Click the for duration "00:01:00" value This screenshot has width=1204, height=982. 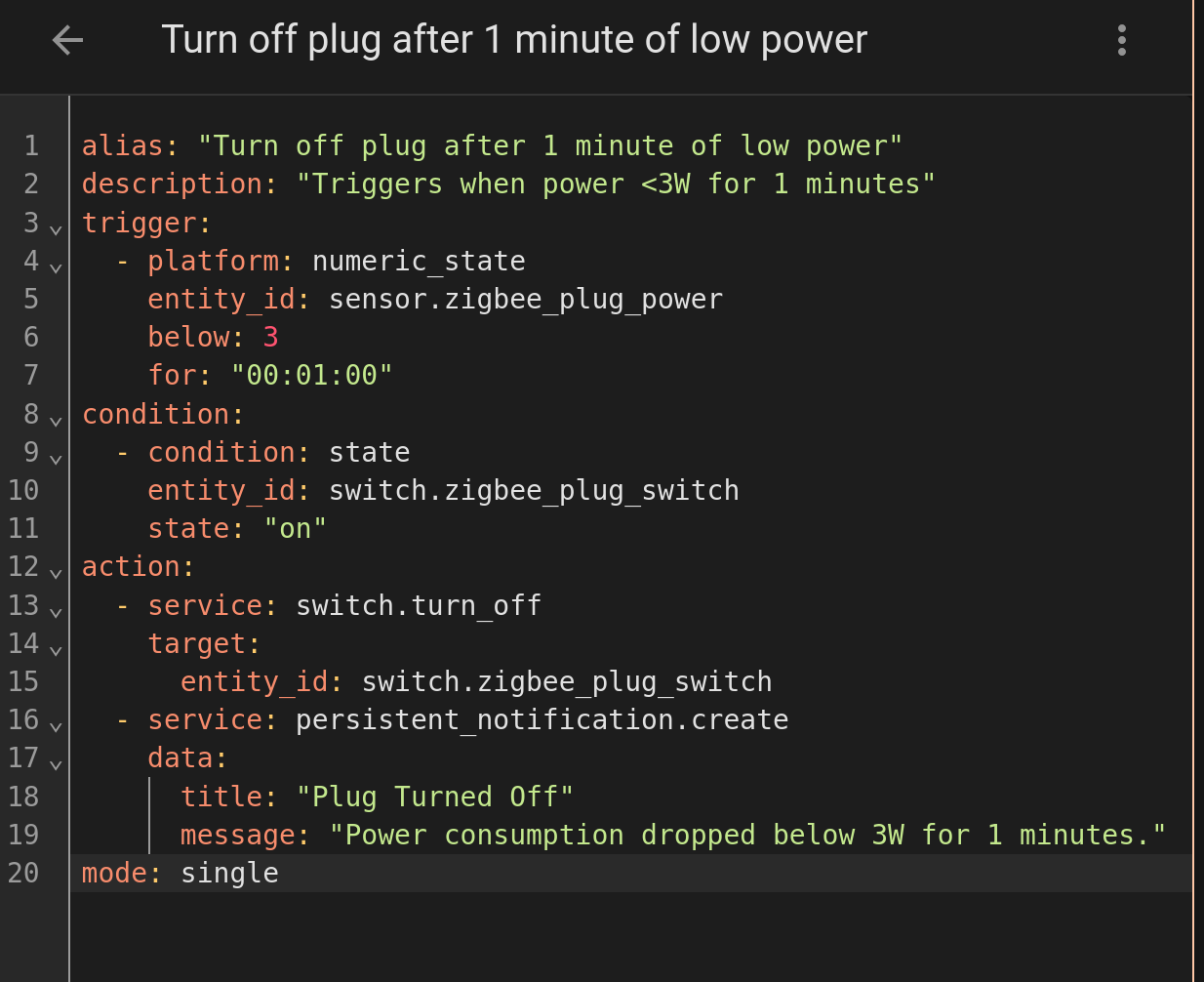point(311,375)
